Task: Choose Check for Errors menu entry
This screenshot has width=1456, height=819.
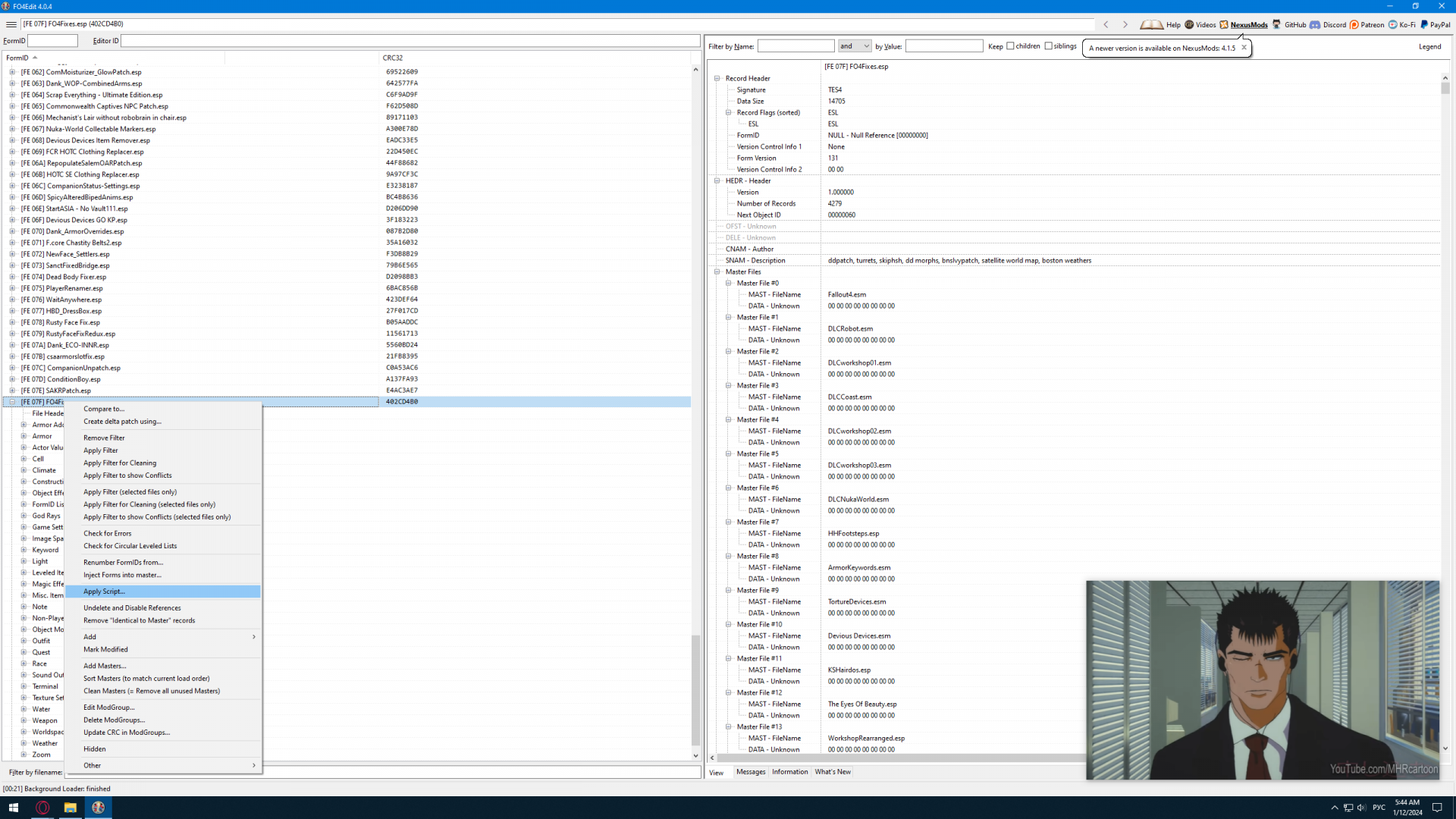Action: pos(107,533)
